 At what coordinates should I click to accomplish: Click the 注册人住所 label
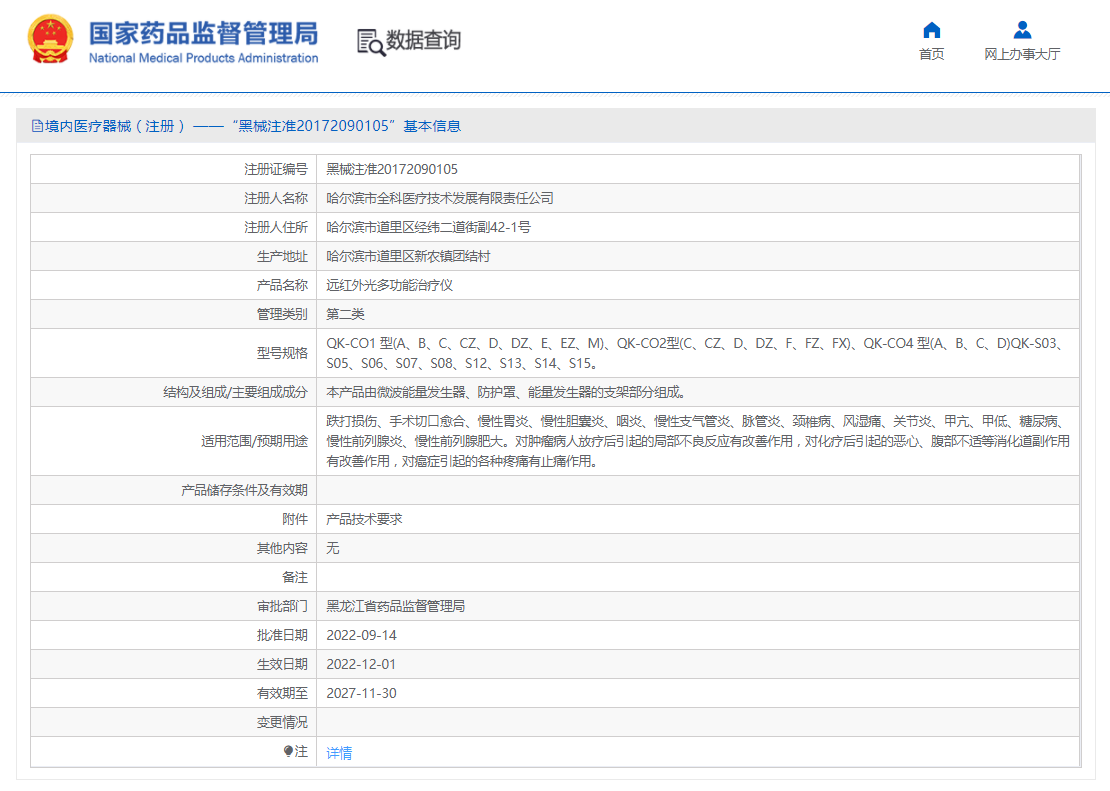(276, 227)
